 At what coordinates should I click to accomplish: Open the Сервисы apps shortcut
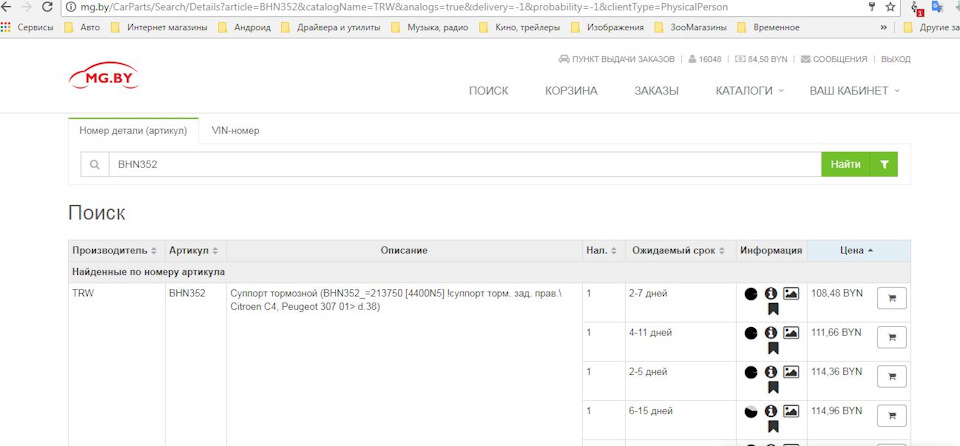[x=26, y=27]
